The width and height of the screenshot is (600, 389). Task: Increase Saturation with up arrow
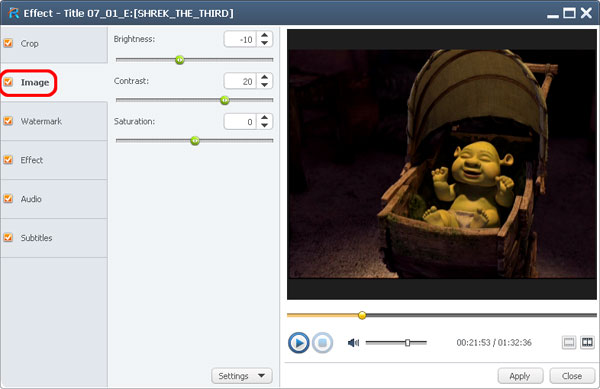tap(264, 118)
